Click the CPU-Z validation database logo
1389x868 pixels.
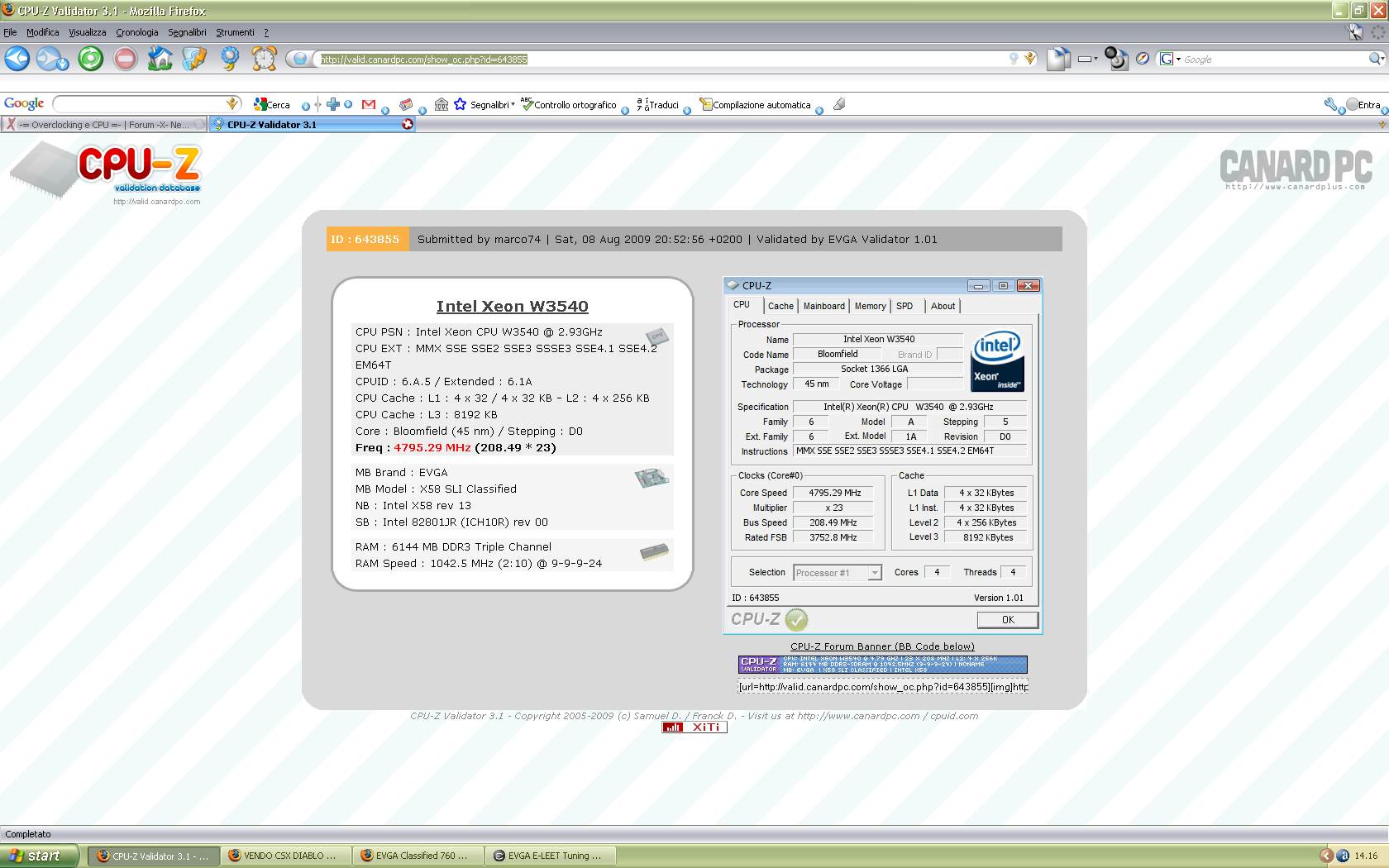point(106,173)
